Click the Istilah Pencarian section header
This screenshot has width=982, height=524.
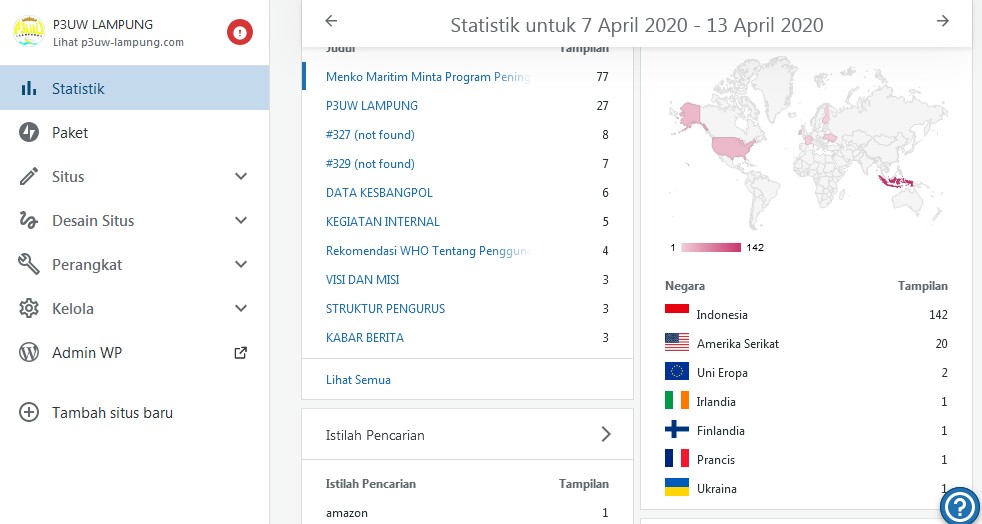point(467,434)
